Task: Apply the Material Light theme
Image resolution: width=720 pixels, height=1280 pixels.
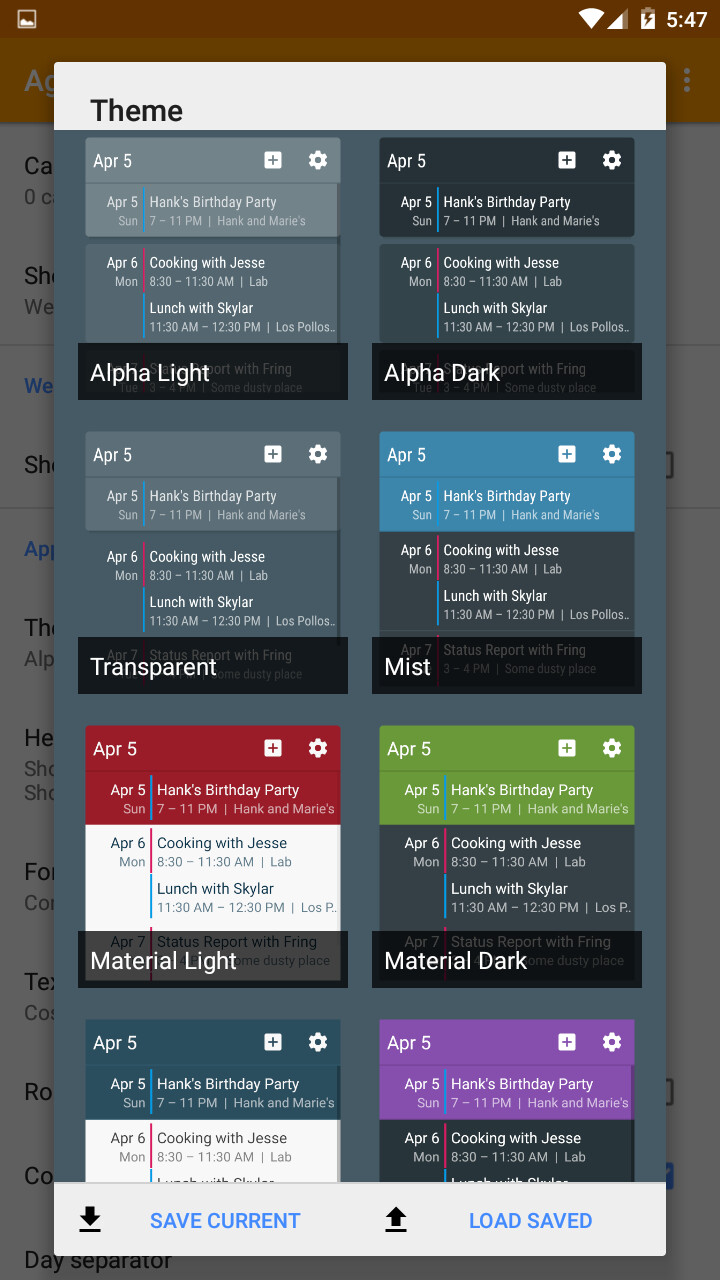Action: click(213, 857)
